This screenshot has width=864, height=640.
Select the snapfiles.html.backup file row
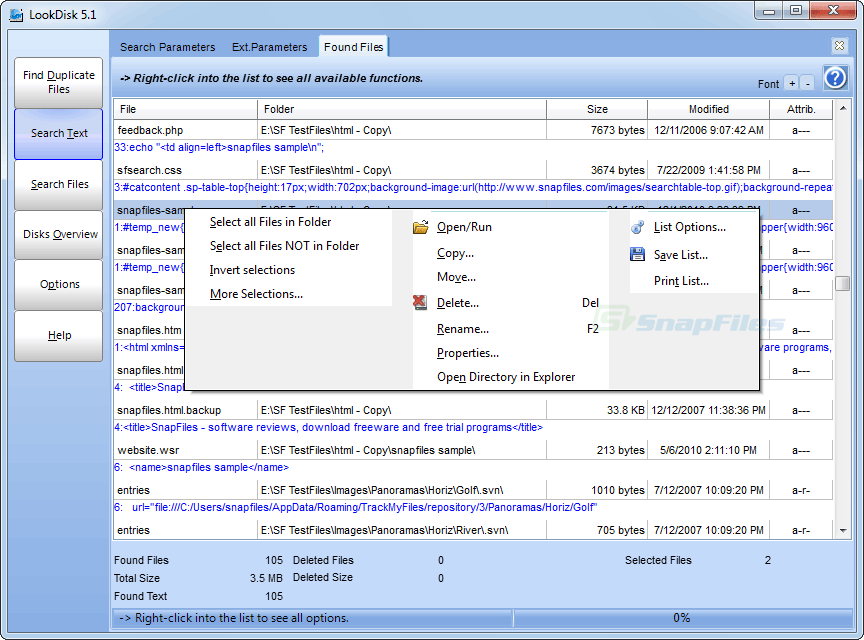pos(474,410)
